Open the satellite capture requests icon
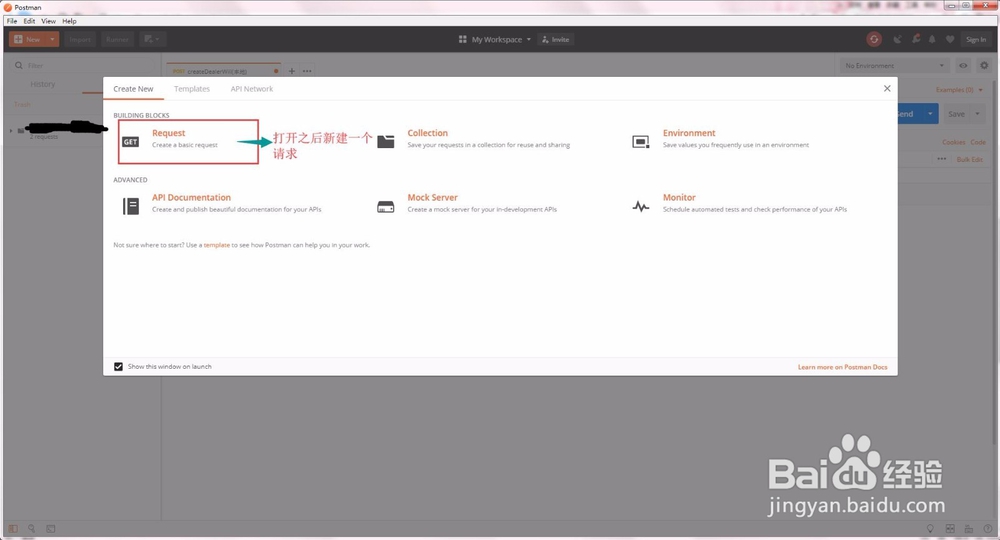 (897, 40)
